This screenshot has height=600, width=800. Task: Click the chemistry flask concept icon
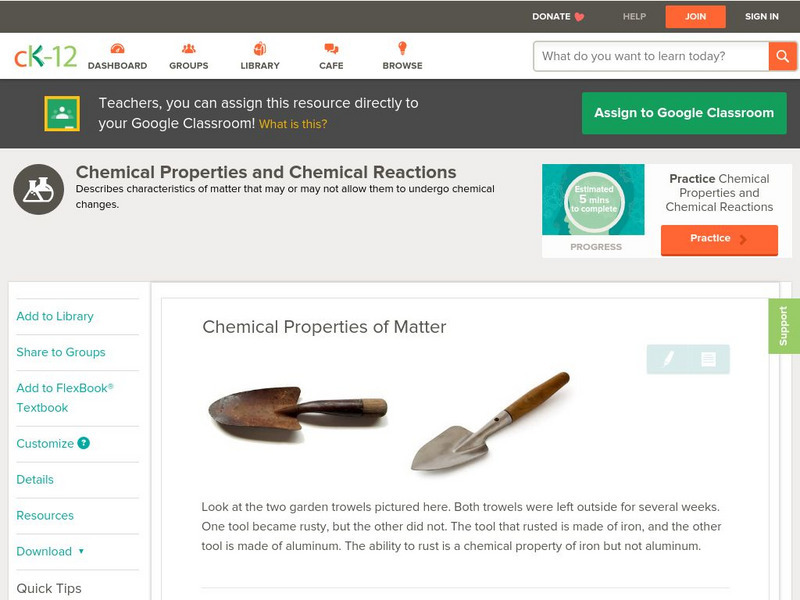(x=39, y=189)
